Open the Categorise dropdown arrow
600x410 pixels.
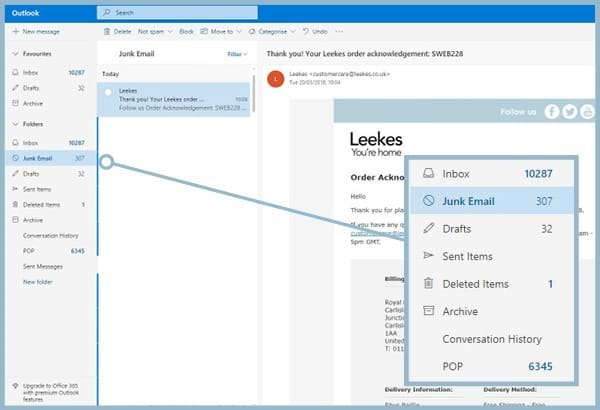click(293, 31)
